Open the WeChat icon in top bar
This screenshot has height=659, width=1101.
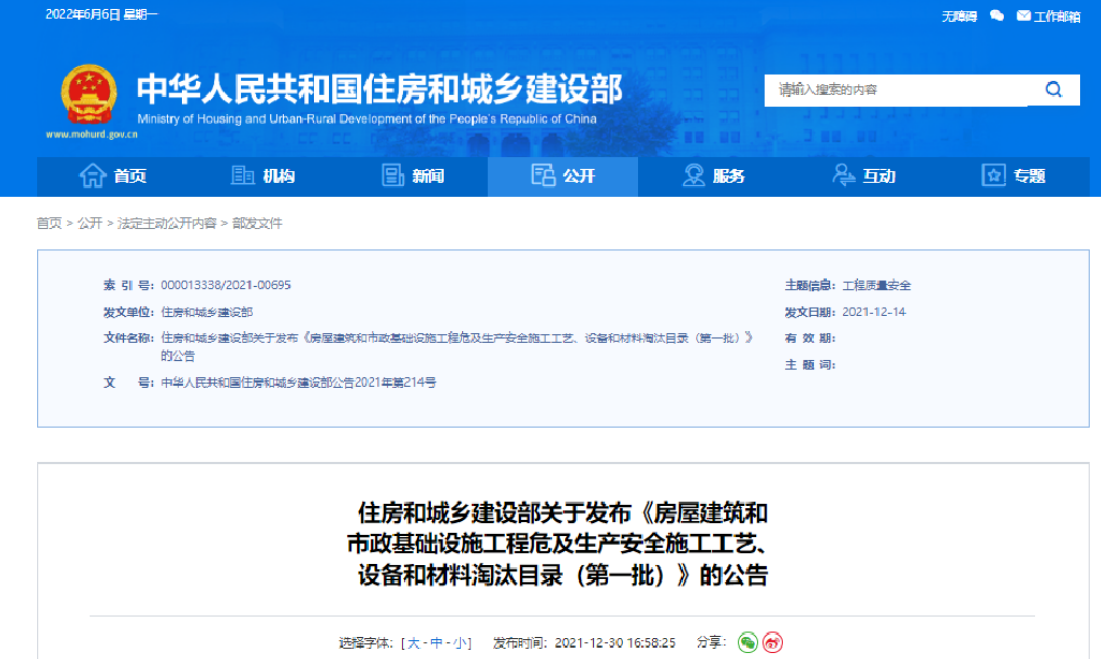[996, 16]
